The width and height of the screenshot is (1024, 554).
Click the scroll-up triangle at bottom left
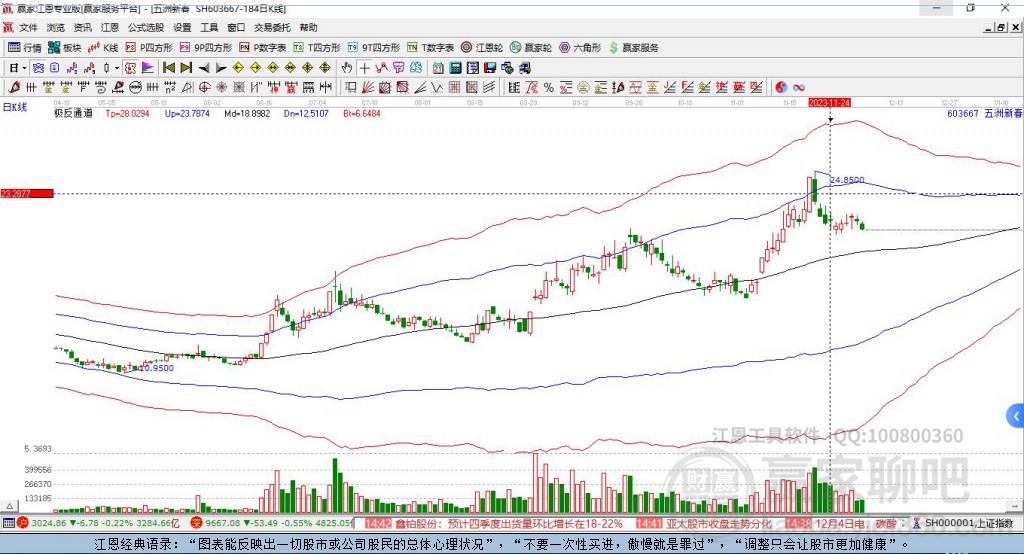point(9,506)
